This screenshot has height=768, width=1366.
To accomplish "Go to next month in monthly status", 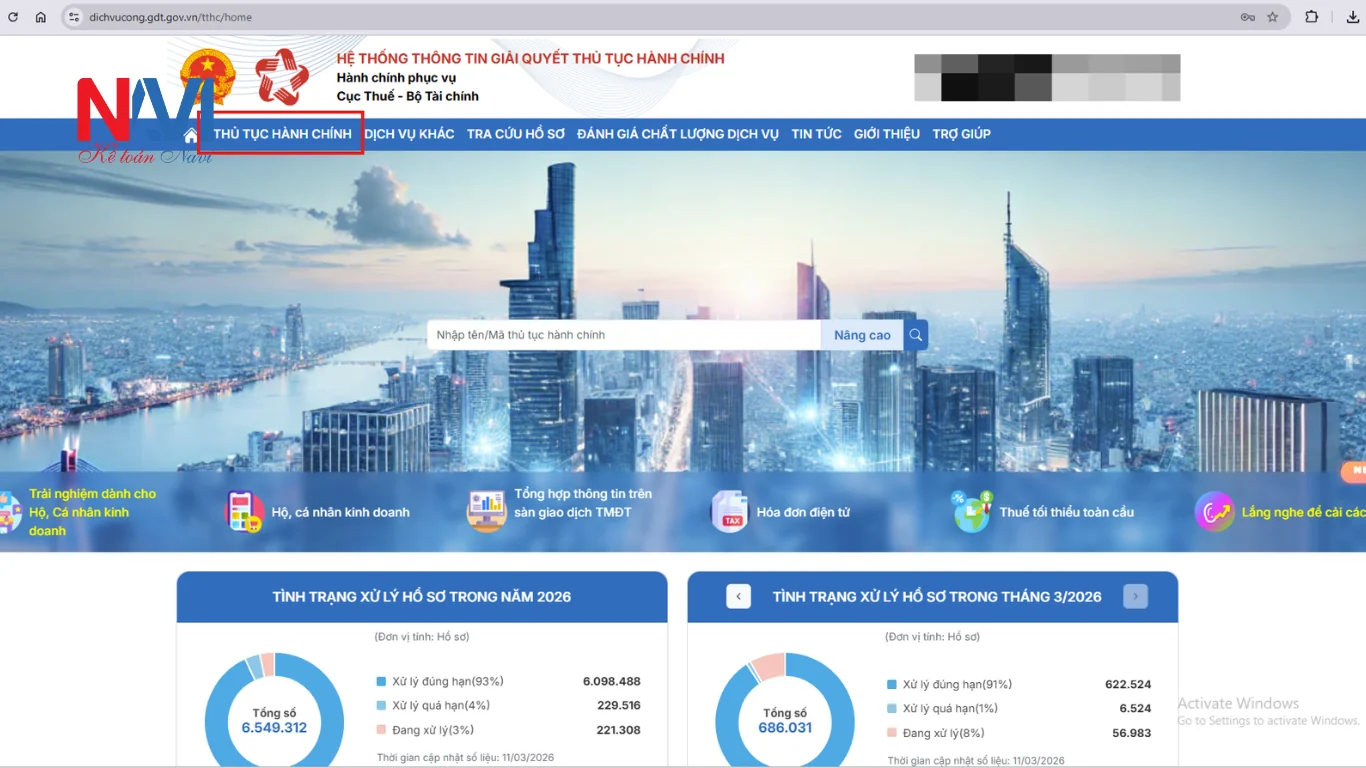I will tap(1135, 597).
